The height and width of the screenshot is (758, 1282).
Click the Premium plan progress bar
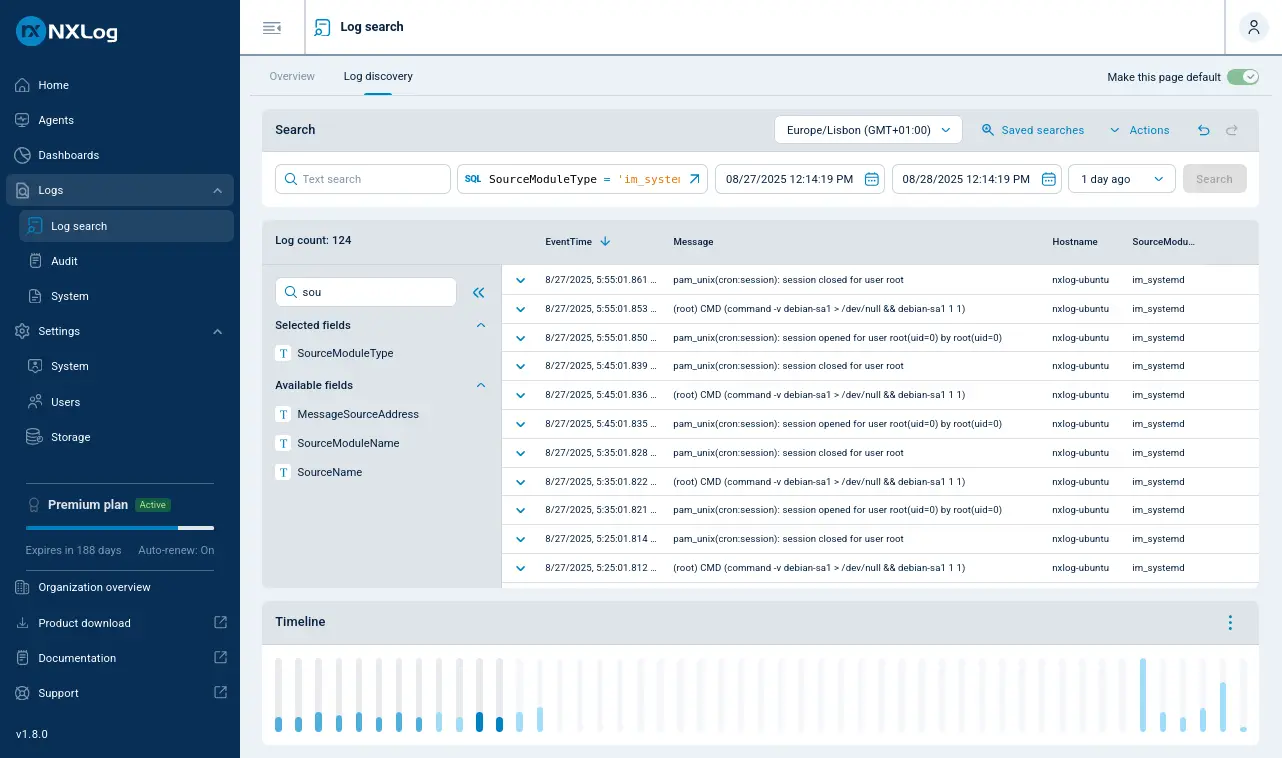[120, 527]
